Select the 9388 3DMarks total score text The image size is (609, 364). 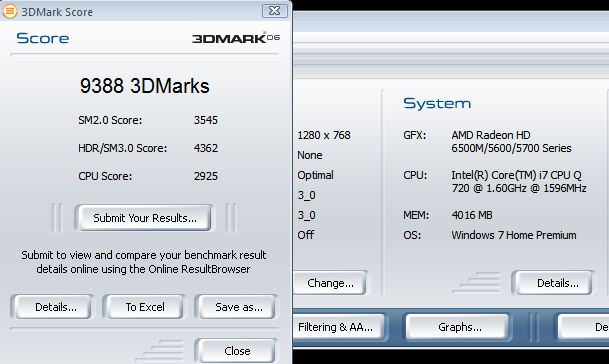click(x=144, y=85)
